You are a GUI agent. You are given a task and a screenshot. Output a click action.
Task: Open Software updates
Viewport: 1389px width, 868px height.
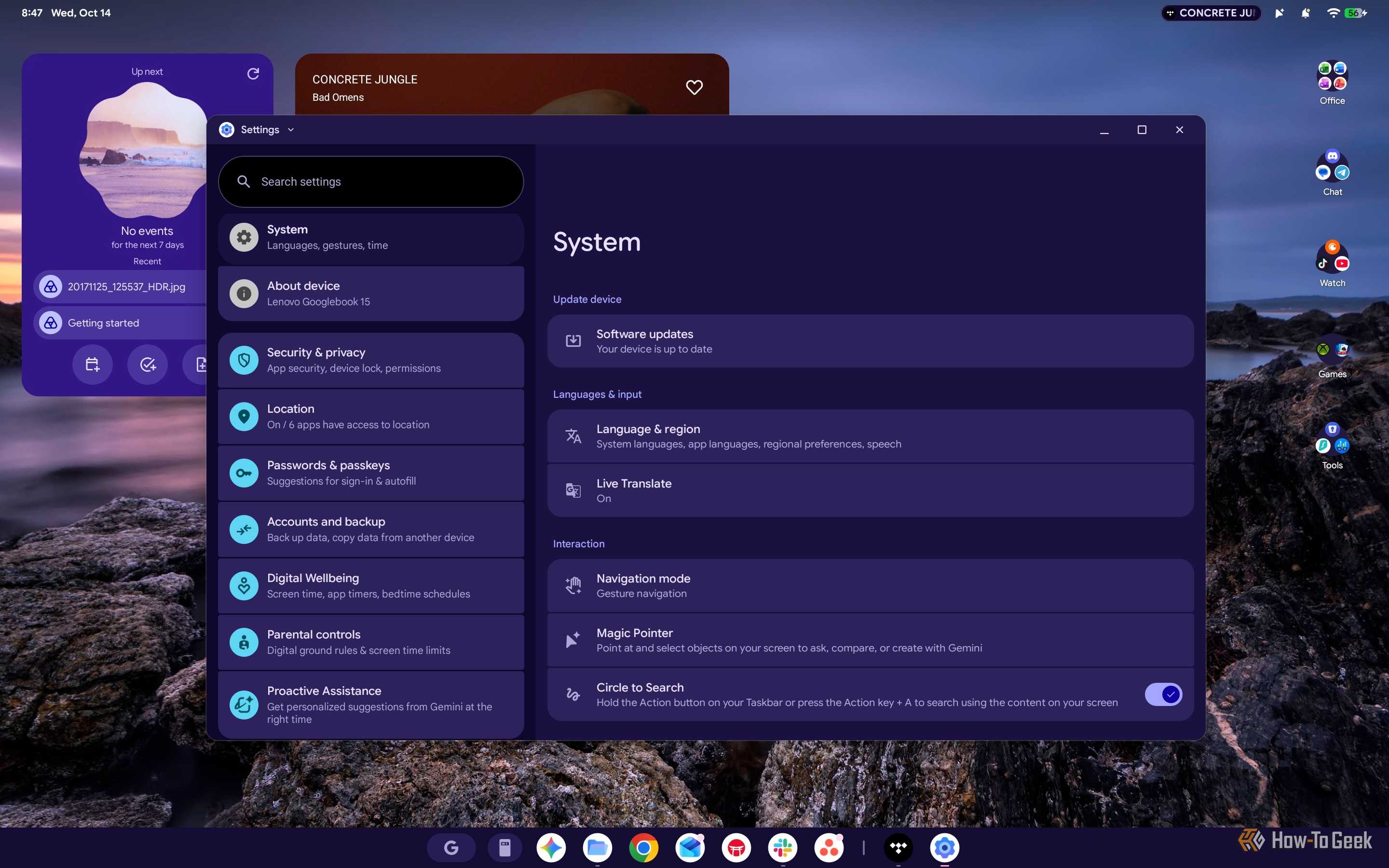(870, 341)
